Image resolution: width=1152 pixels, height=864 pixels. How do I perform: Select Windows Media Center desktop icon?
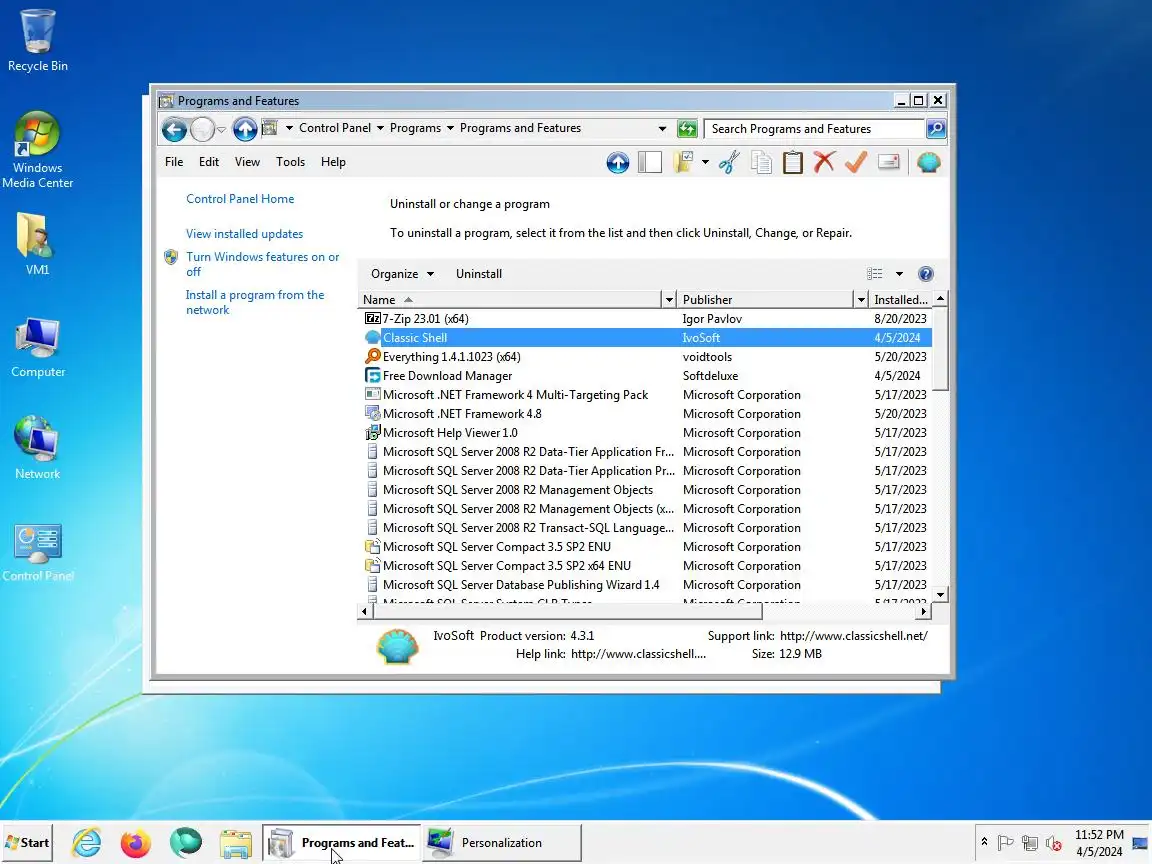click(x=37, y=150)
